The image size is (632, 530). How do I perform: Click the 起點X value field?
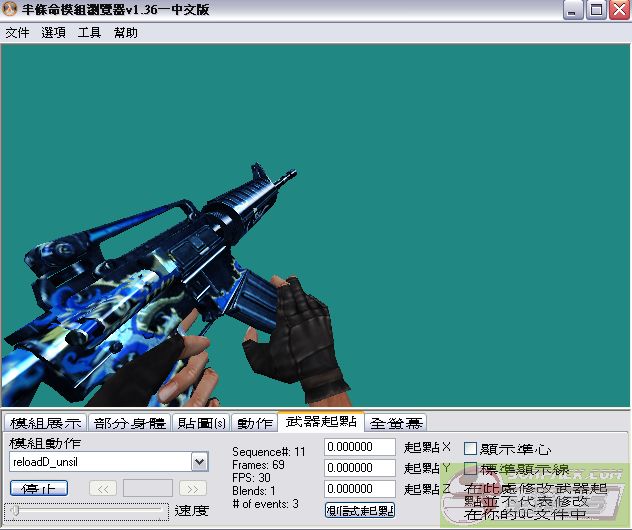coord(360,447)
